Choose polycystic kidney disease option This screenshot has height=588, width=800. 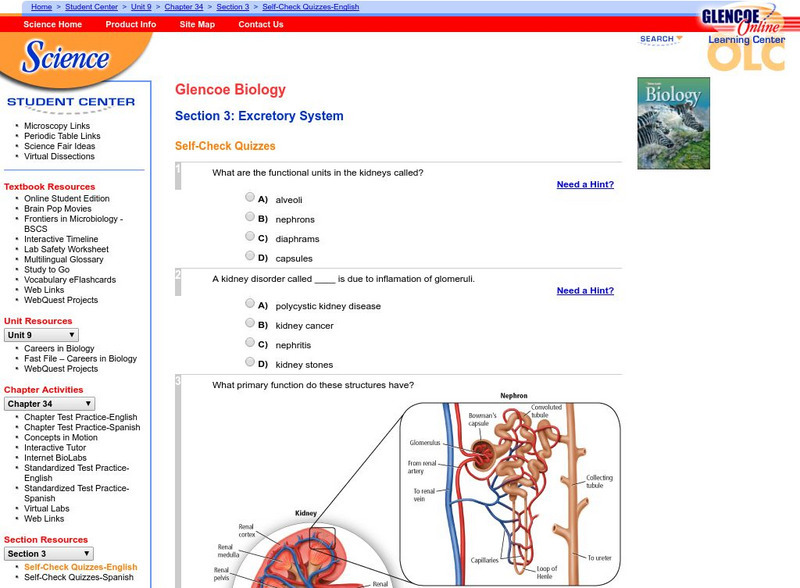(249, 303)
